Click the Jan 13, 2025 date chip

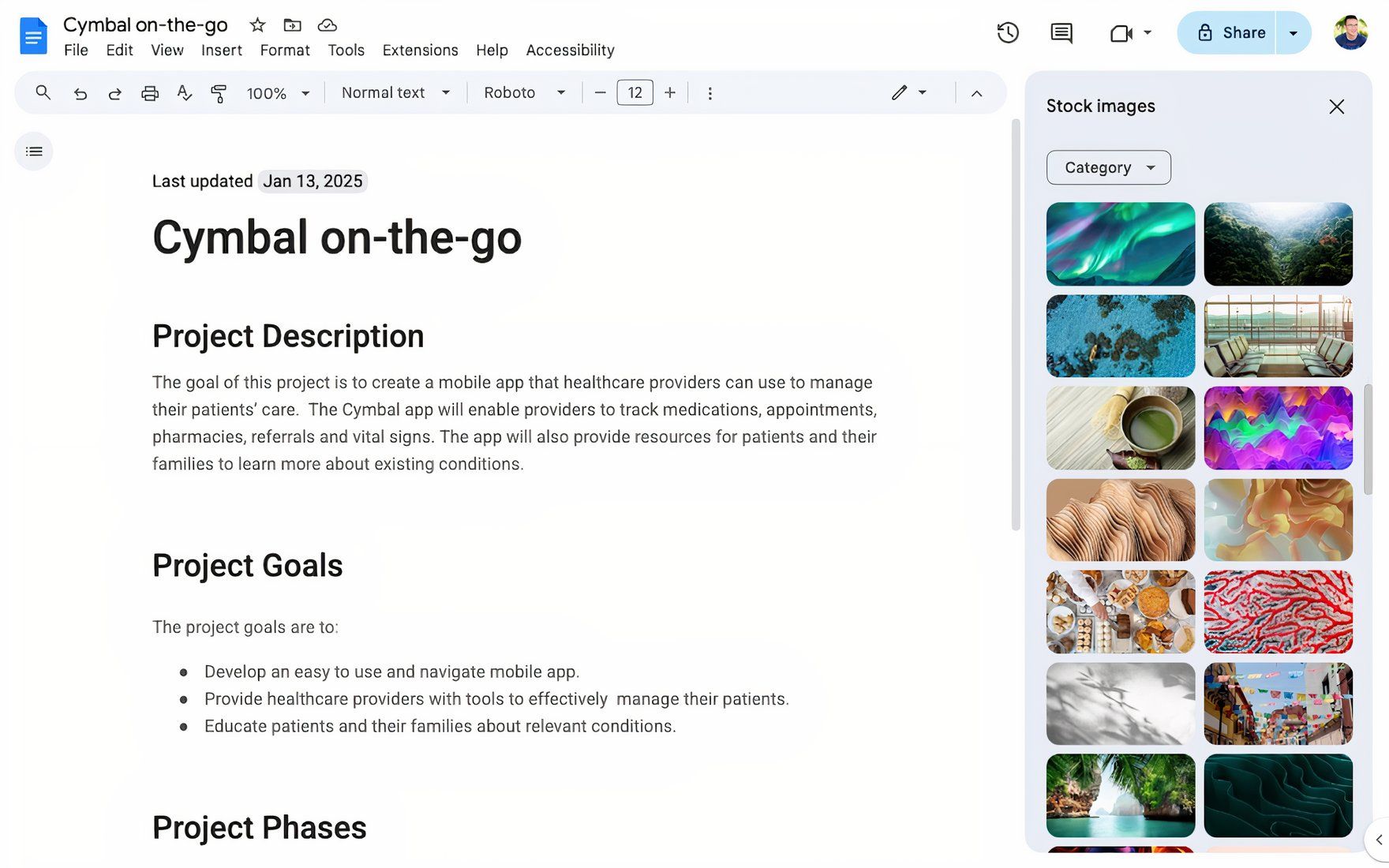click(313, 181)
